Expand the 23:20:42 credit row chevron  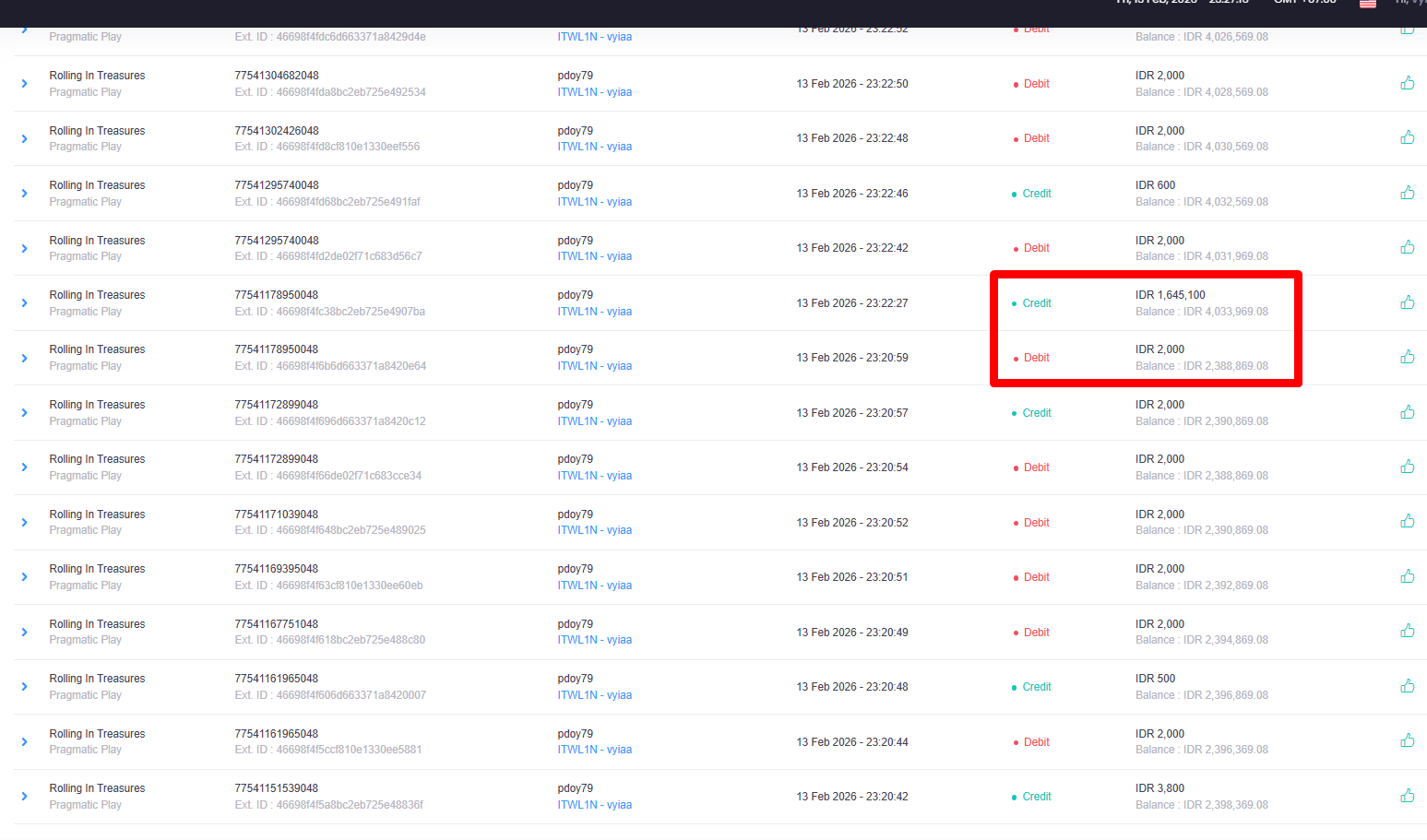pos(24,797)
